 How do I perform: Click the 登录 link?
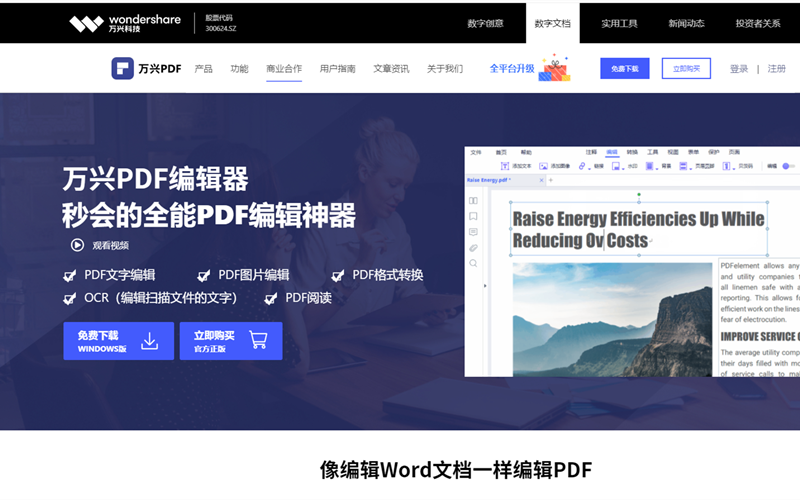click(x=739, y=69)
